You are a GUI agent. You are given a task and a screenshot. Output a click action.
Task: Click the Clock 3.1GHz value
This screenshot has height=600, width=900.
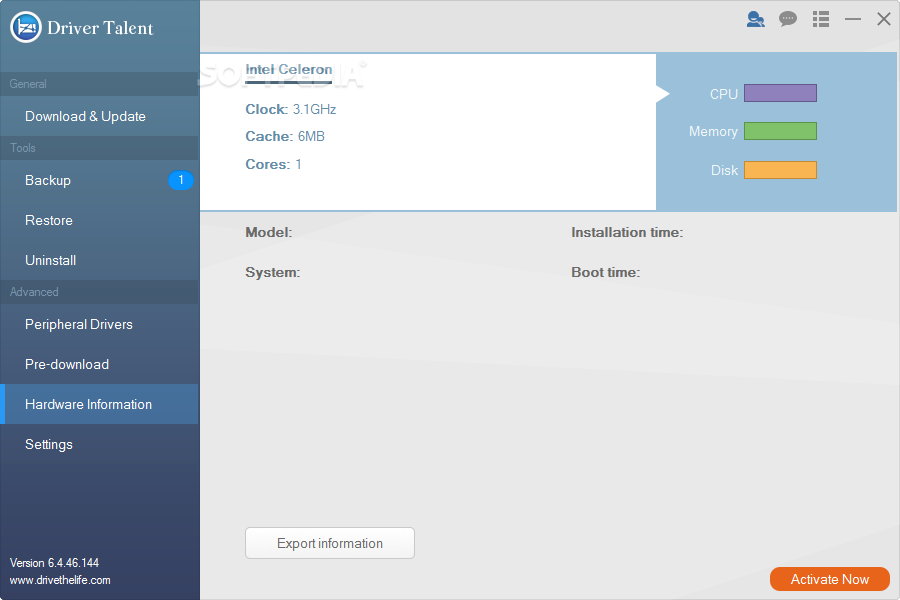coord(315,109)
